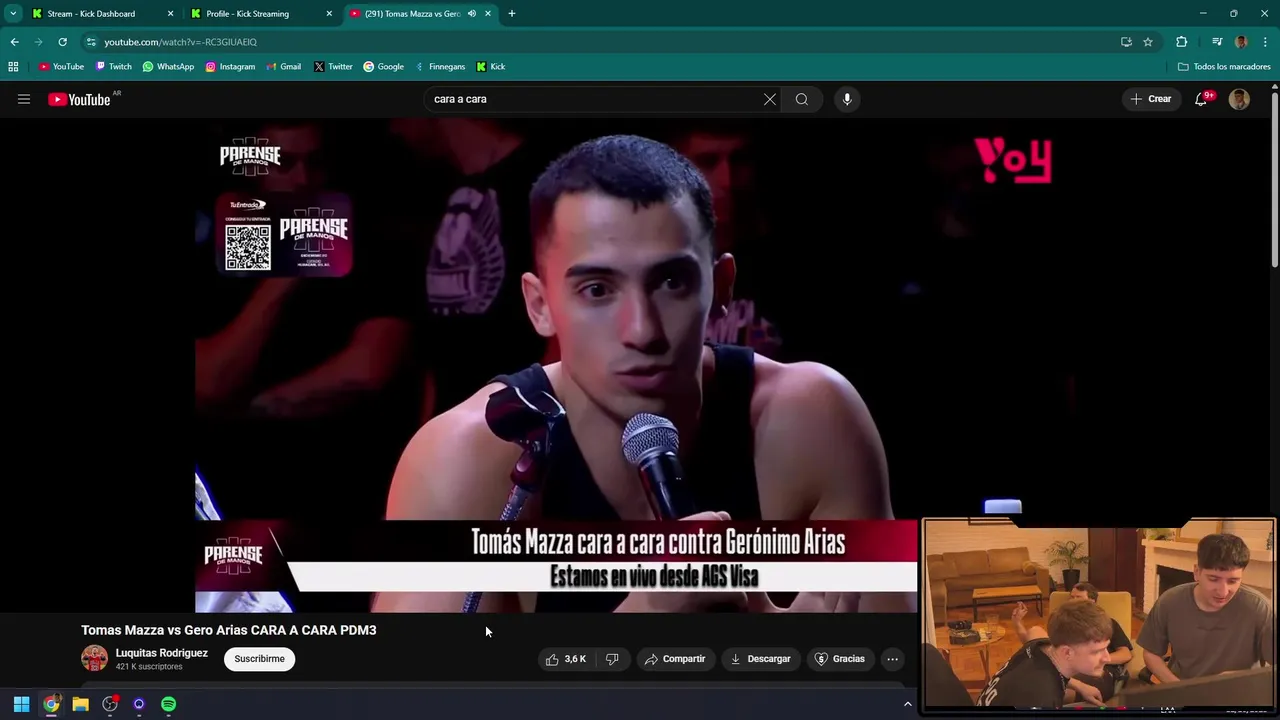Open the Gmail bookmark
1280x720 pixels.
click(283, 66)
